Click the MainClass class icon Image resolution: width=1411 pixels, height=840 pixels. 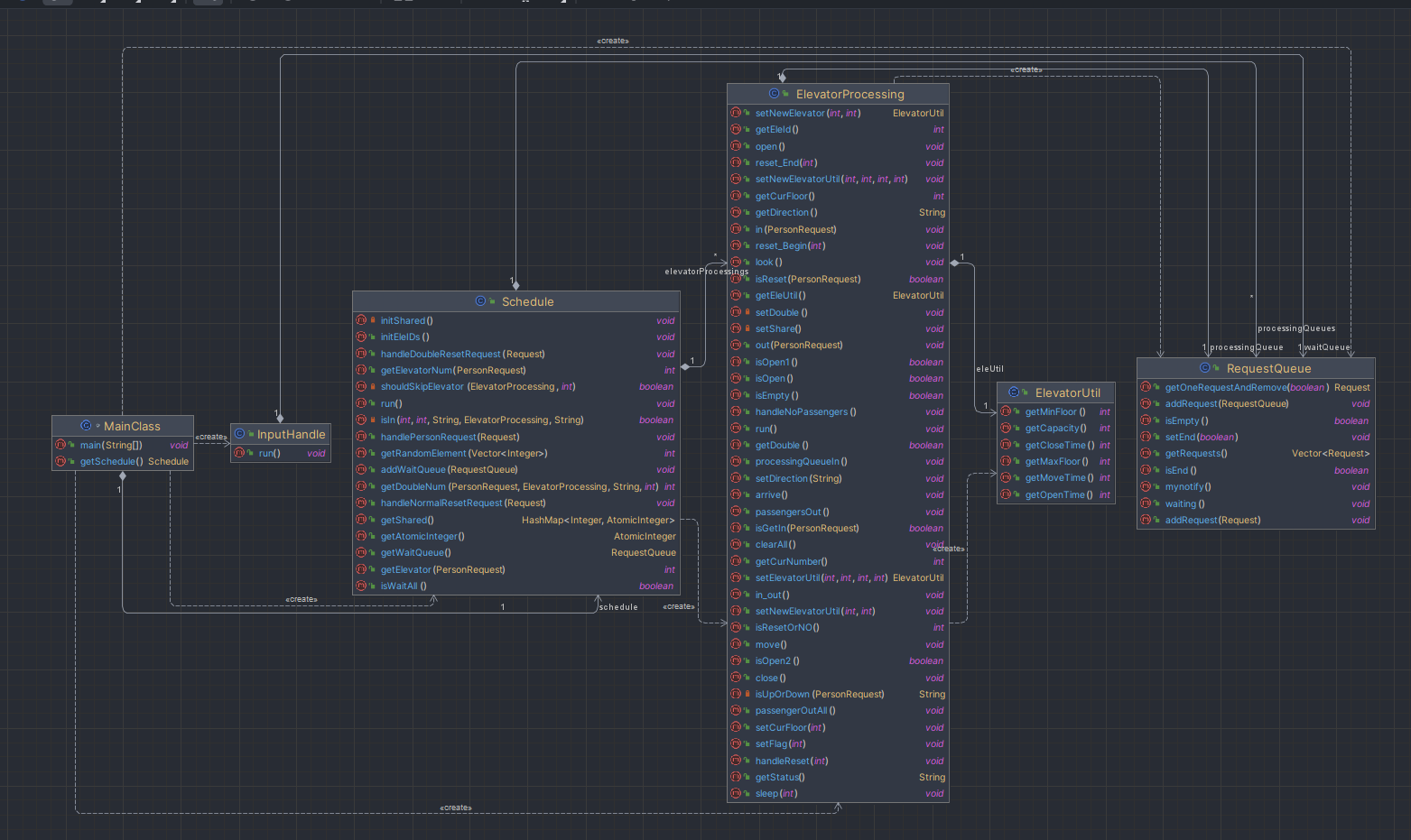coord(86,426)
